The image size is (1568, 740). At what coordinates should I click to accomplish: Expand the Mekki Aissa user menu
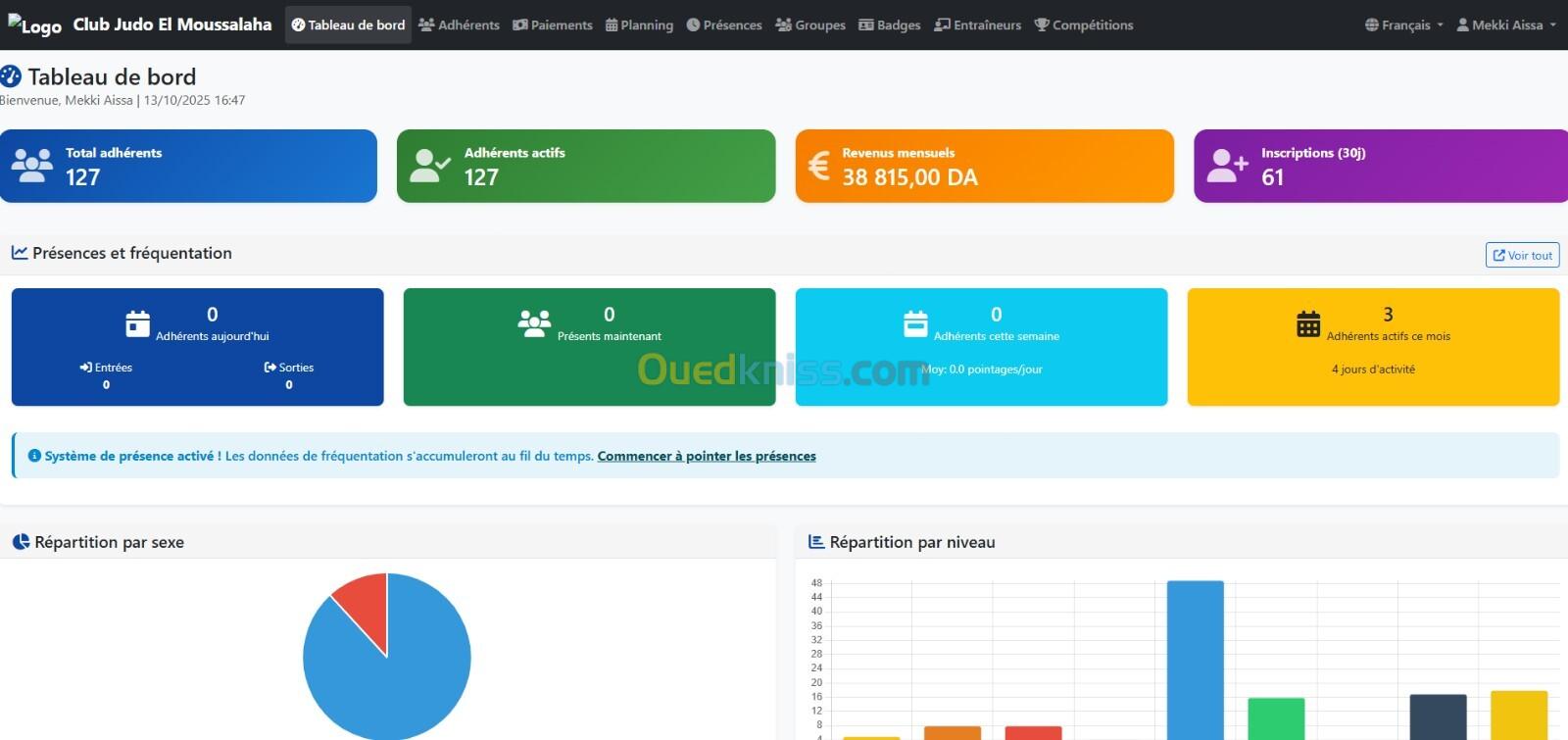tap(1505, 25)
